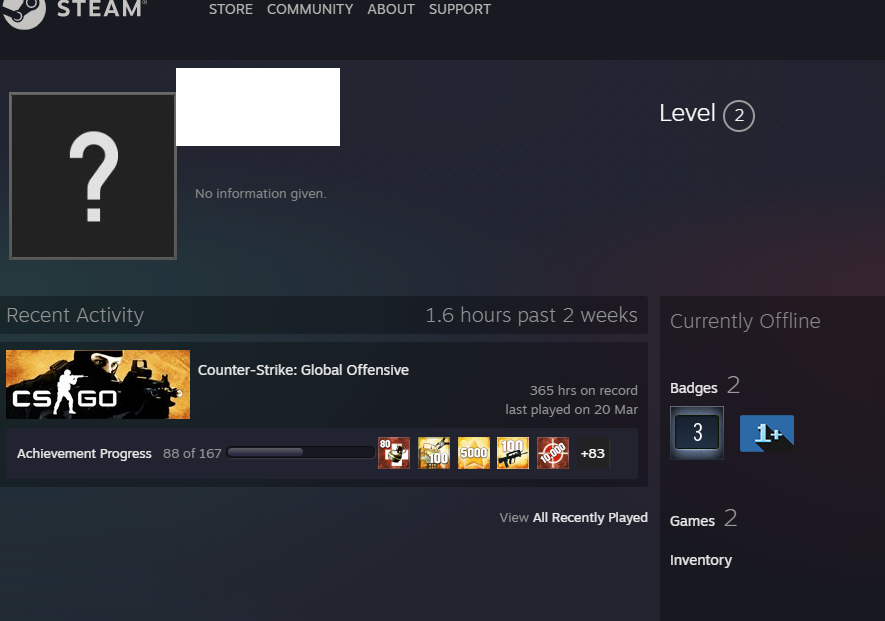The image size is (885, 621).
Task: Open the Games list link
Action: click(x=693, y=521)
